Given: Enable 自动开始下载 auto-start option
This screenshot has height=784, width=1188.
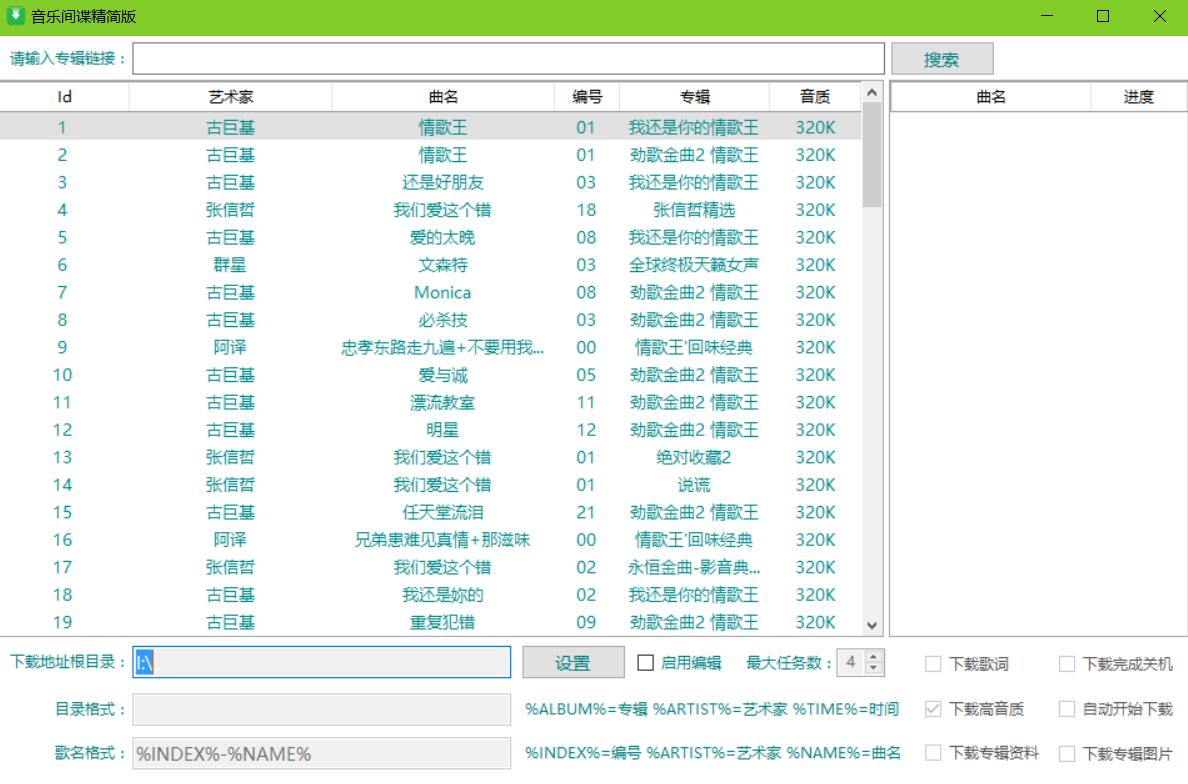Looking at the screenshot, I should pyautogui.click(x=1067, y=708).
